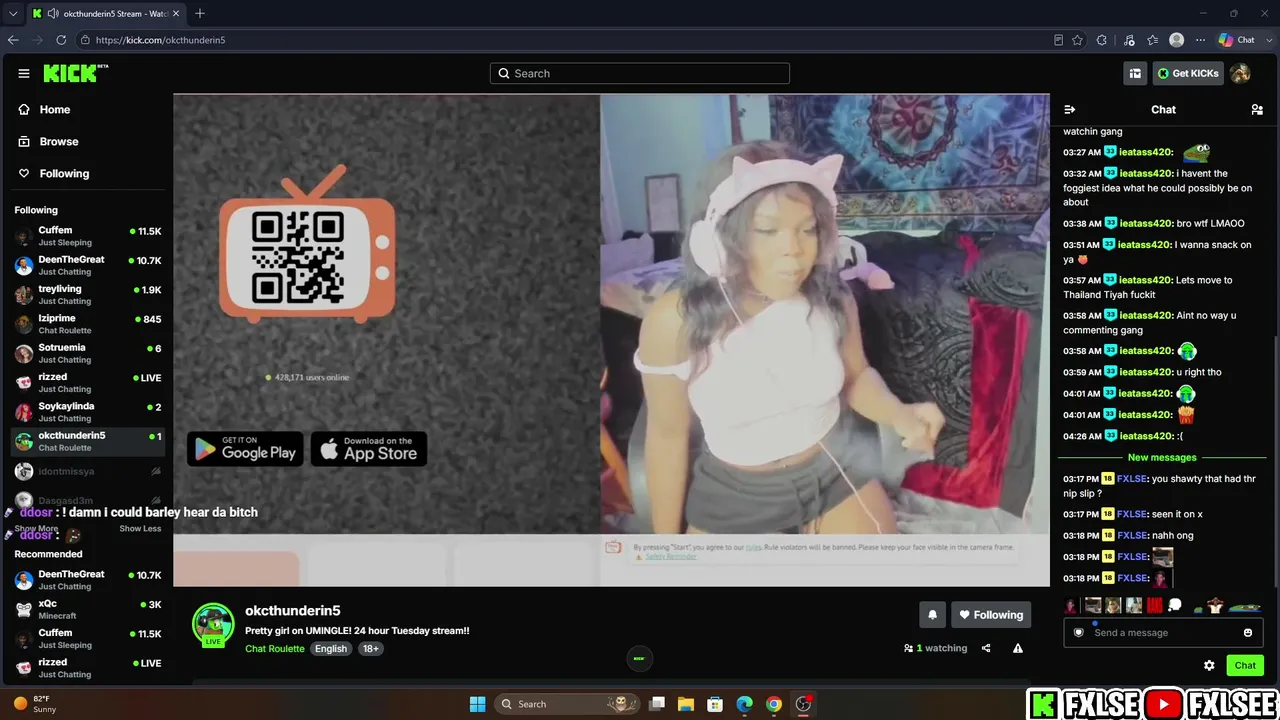This screenshot has width=1280, height=720.
Task: Launch Google Chrome from the taskbar
Action: [774, 704]
